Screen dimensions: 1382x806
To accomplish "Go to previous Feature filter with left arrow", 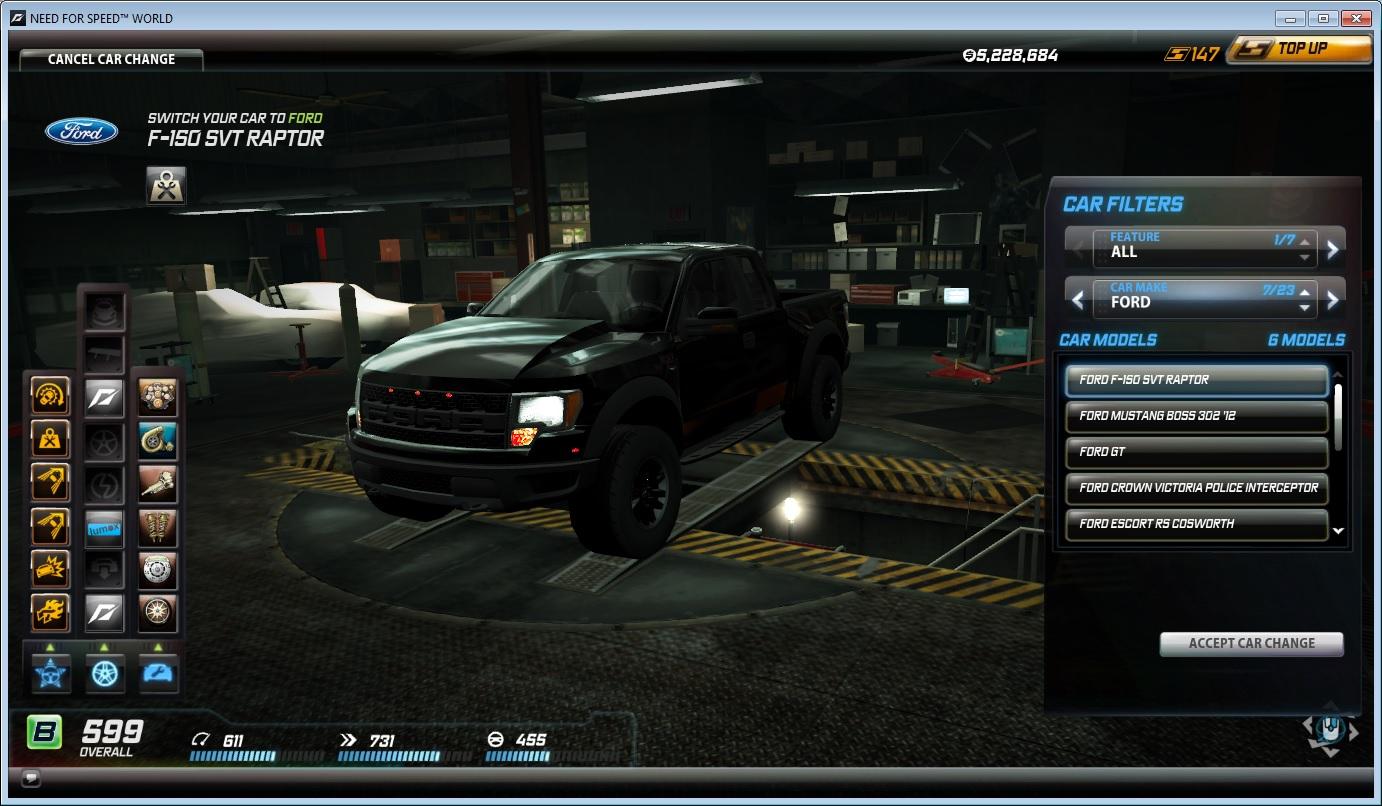I will coord(1078,249).
